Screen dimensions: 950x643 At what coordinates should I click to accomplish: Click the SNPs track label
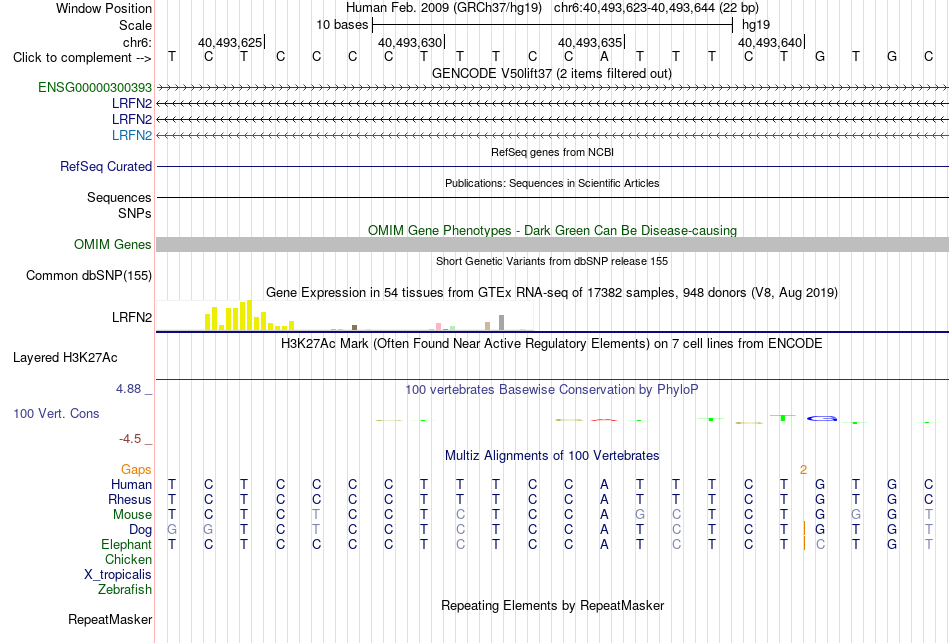tap(135, 213)
